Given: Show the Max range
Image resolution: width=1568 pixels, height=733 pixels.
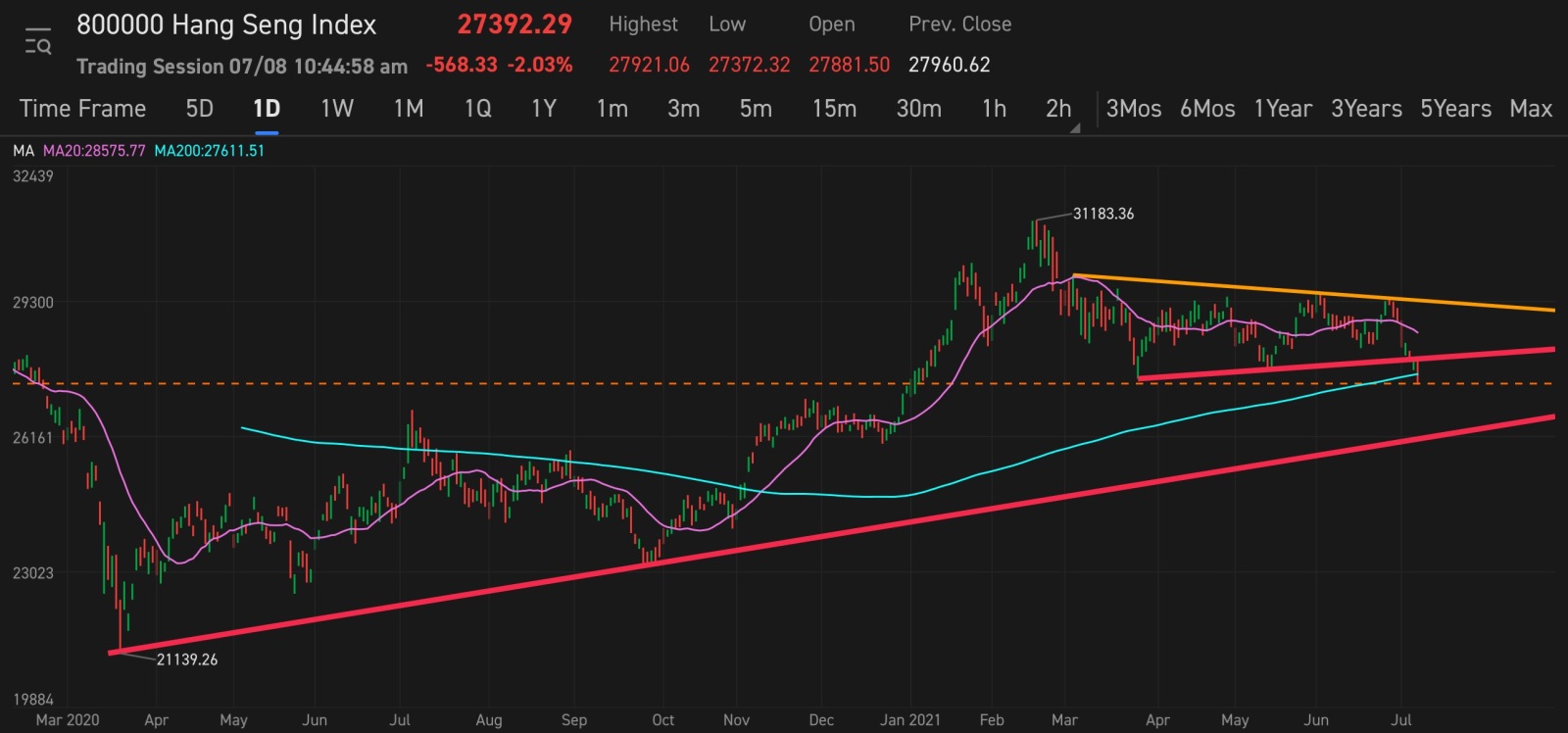Looking at the screenshot, I should click(x=1531, y=109).
